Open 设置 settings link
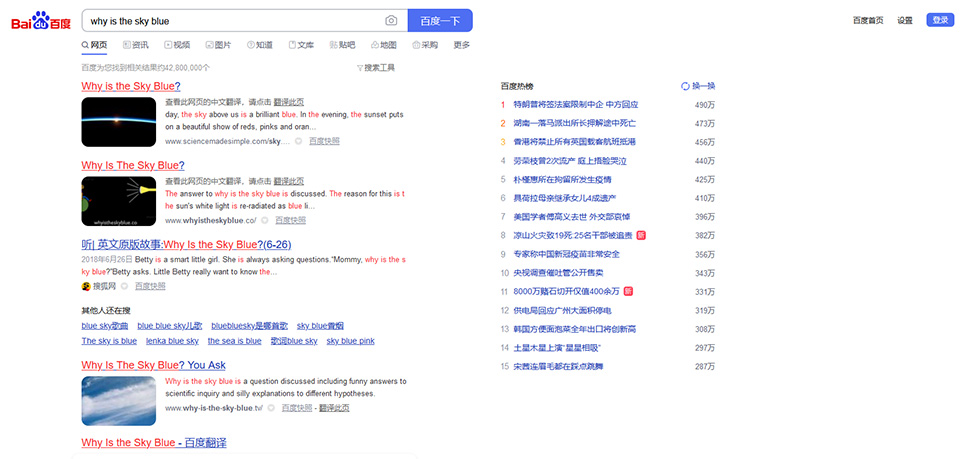969x459 pixels. tap(905, 20)
